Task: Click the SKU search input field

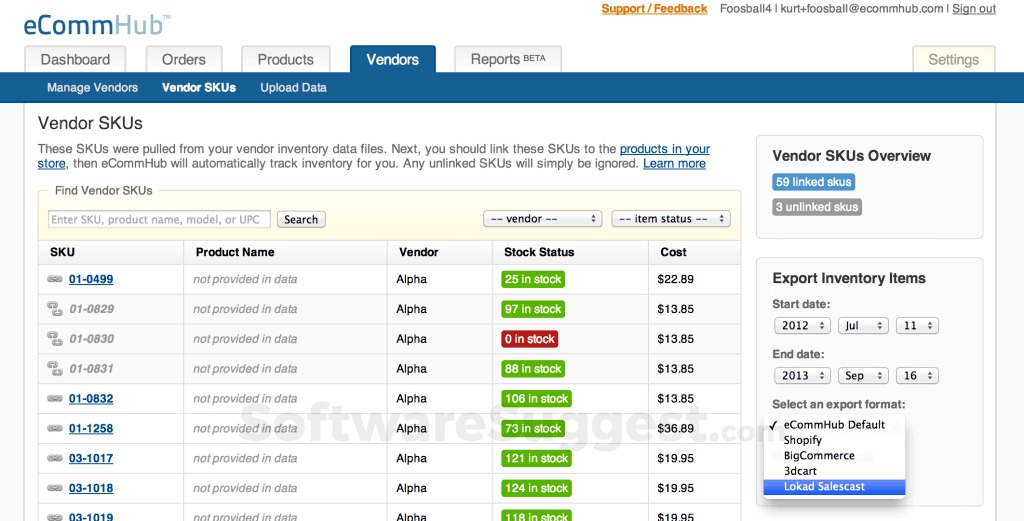Action: coord(159,220)
